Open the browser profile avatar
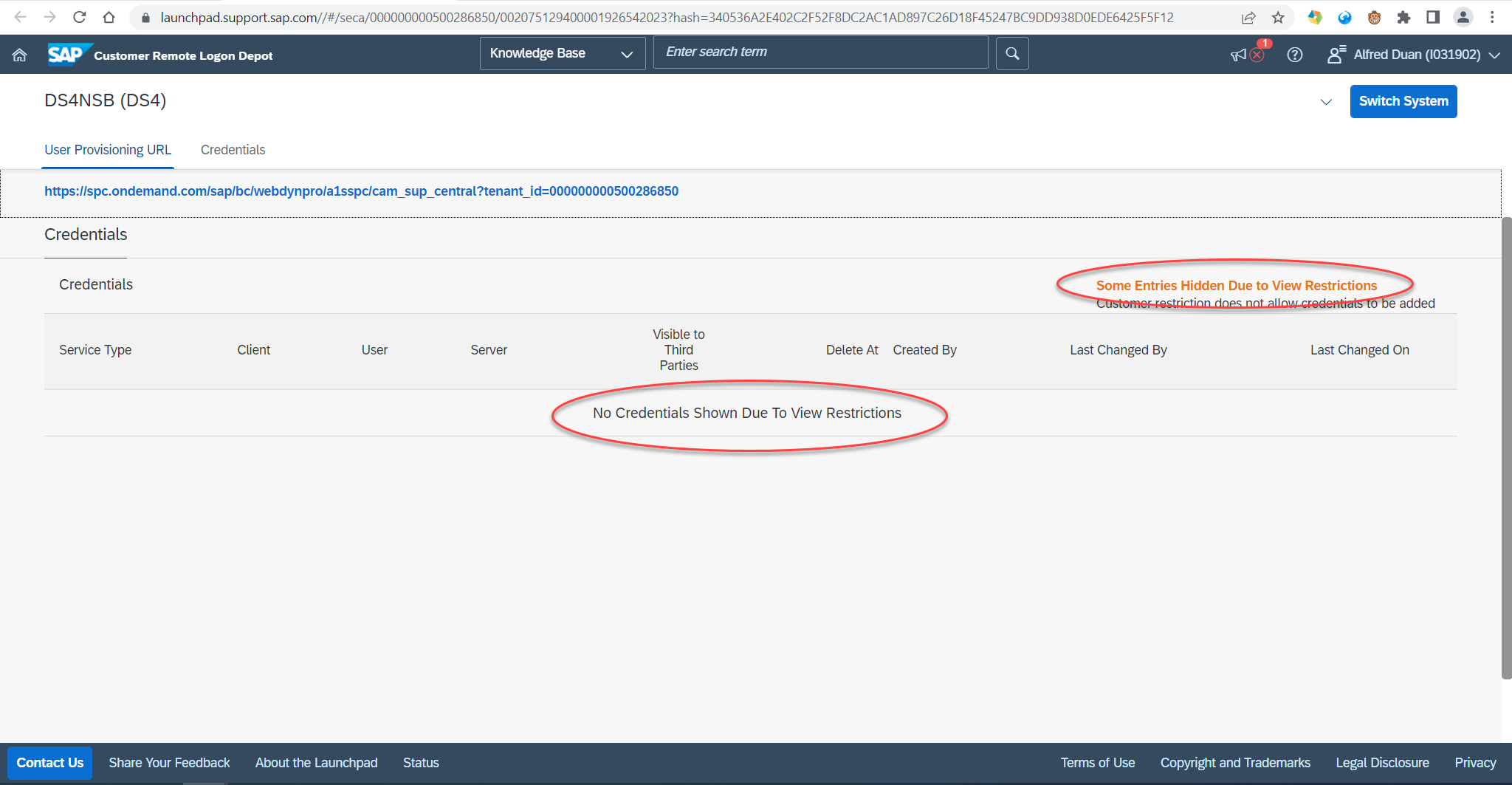Viewport: 1512px width, 785px height. coord(1463,17)
